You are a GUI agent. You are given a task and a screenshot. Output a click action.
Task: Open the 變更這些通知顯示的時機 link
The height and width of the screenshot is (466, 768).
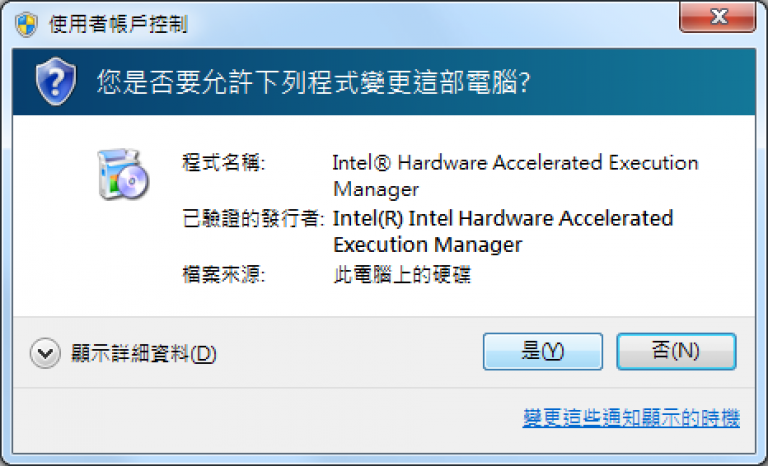click(x=631, y=418)
